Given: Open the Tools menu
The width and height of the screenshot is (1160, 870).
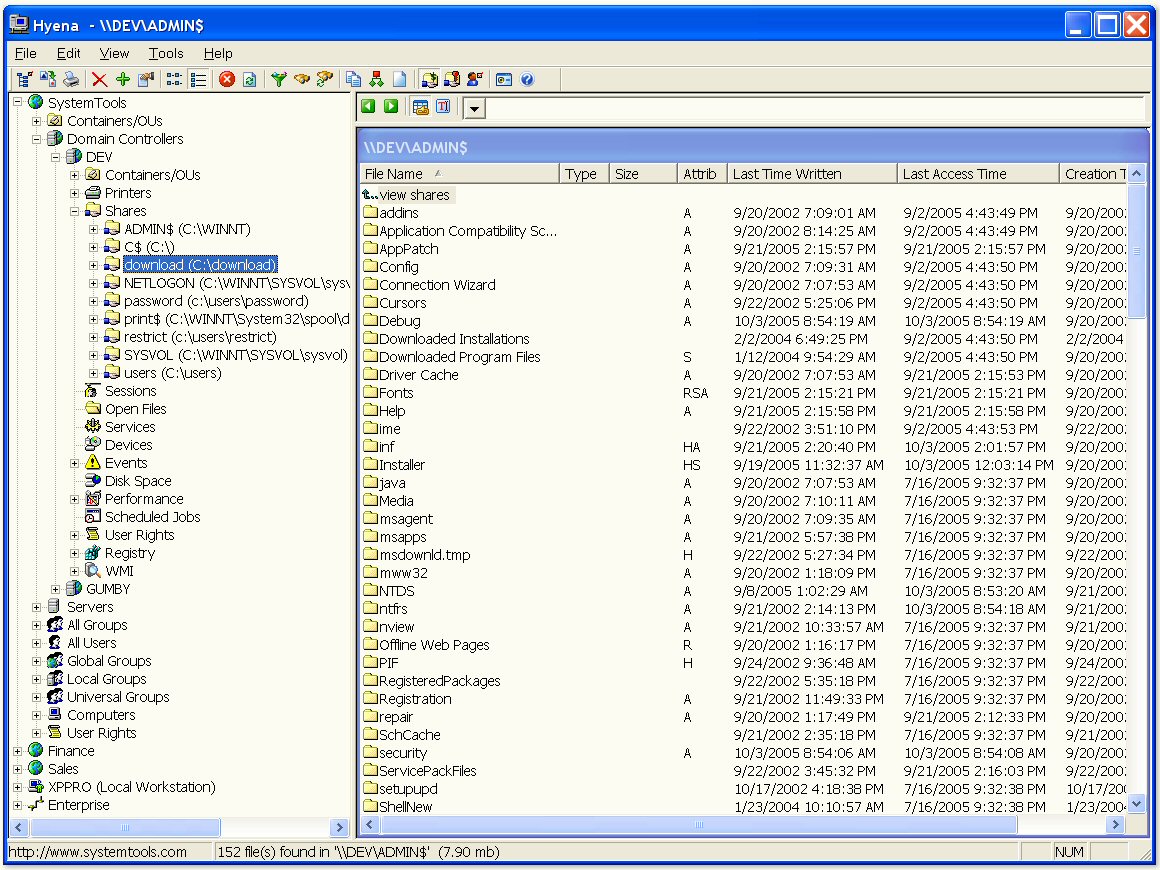Looking at the screenshot, I should point(166,53).
